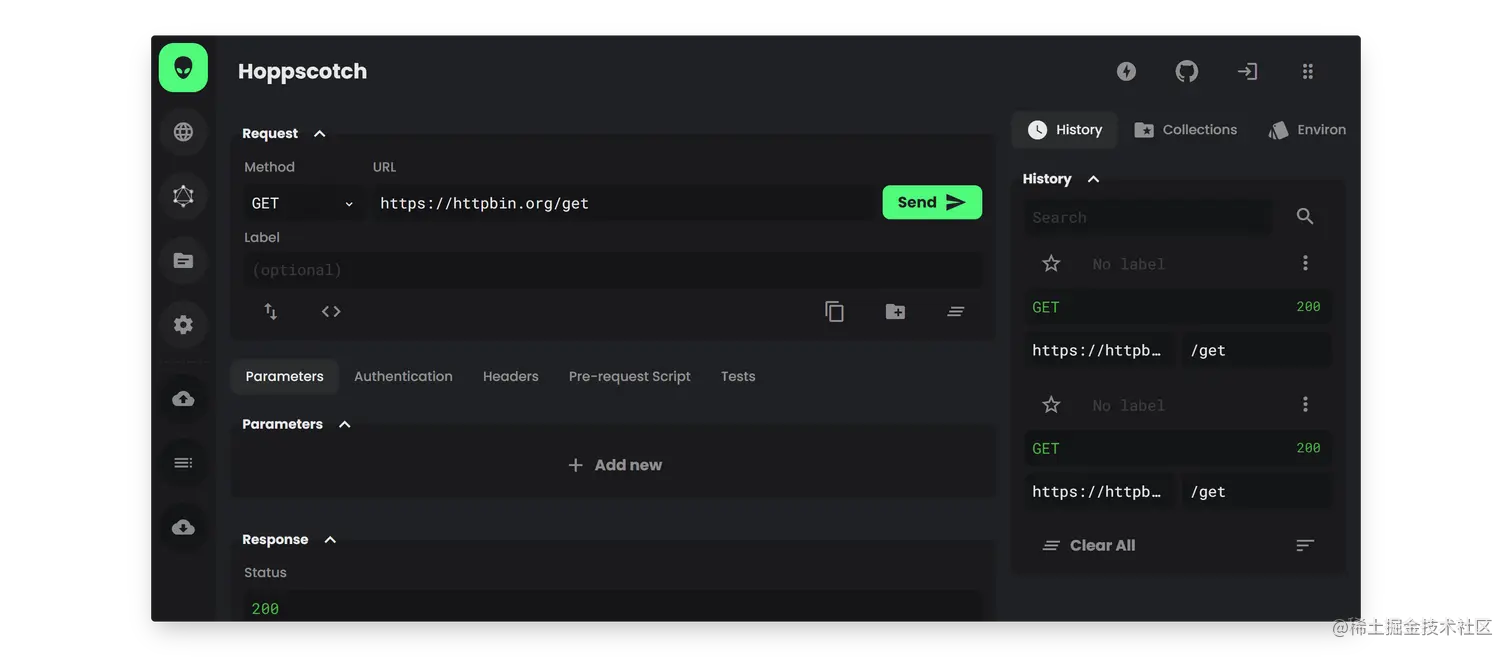Screen dimensions: 1512x657
Task: Open the vertical dots grid menu in header
Action: click(x=1307, y=71)
